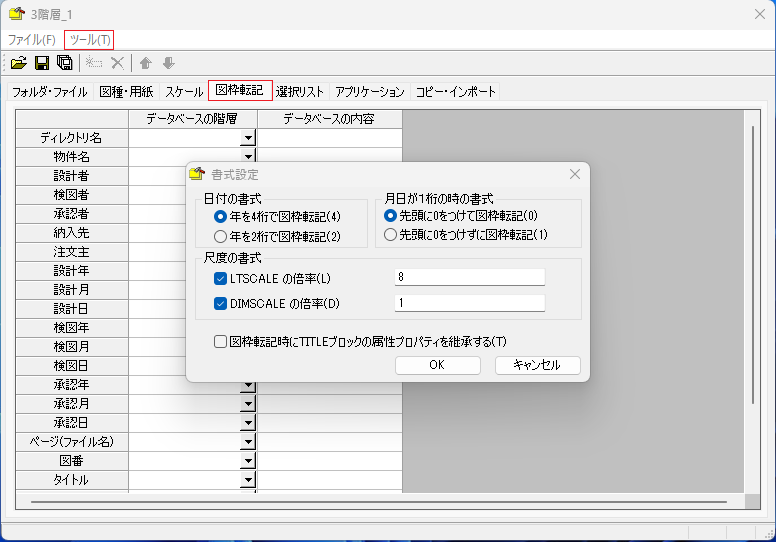Screen dimensions: 776x542
Task: Switch to the 図枠転記 tab
Action: pyautogui.click(x=240, y=90)
